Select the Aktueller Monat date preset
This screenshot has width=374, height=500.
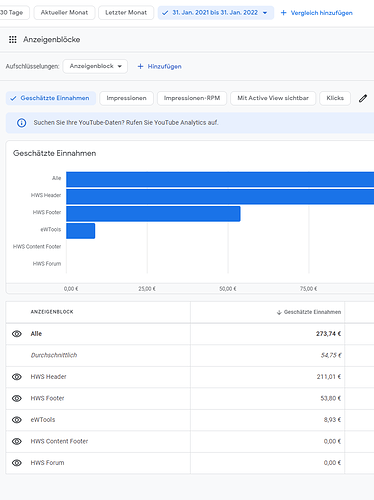coord(64,13)
